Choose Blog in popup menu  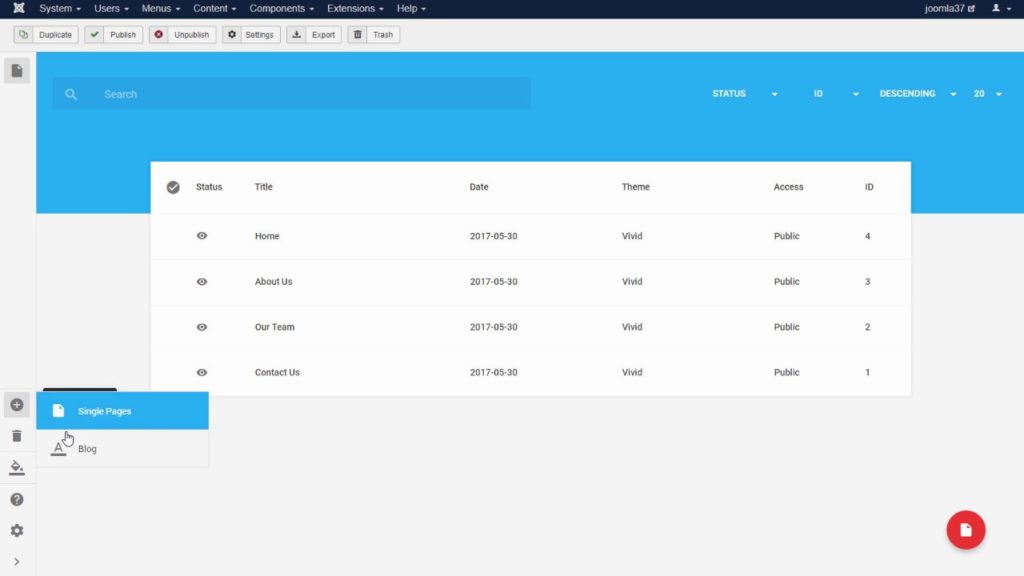tap(122, 449)
